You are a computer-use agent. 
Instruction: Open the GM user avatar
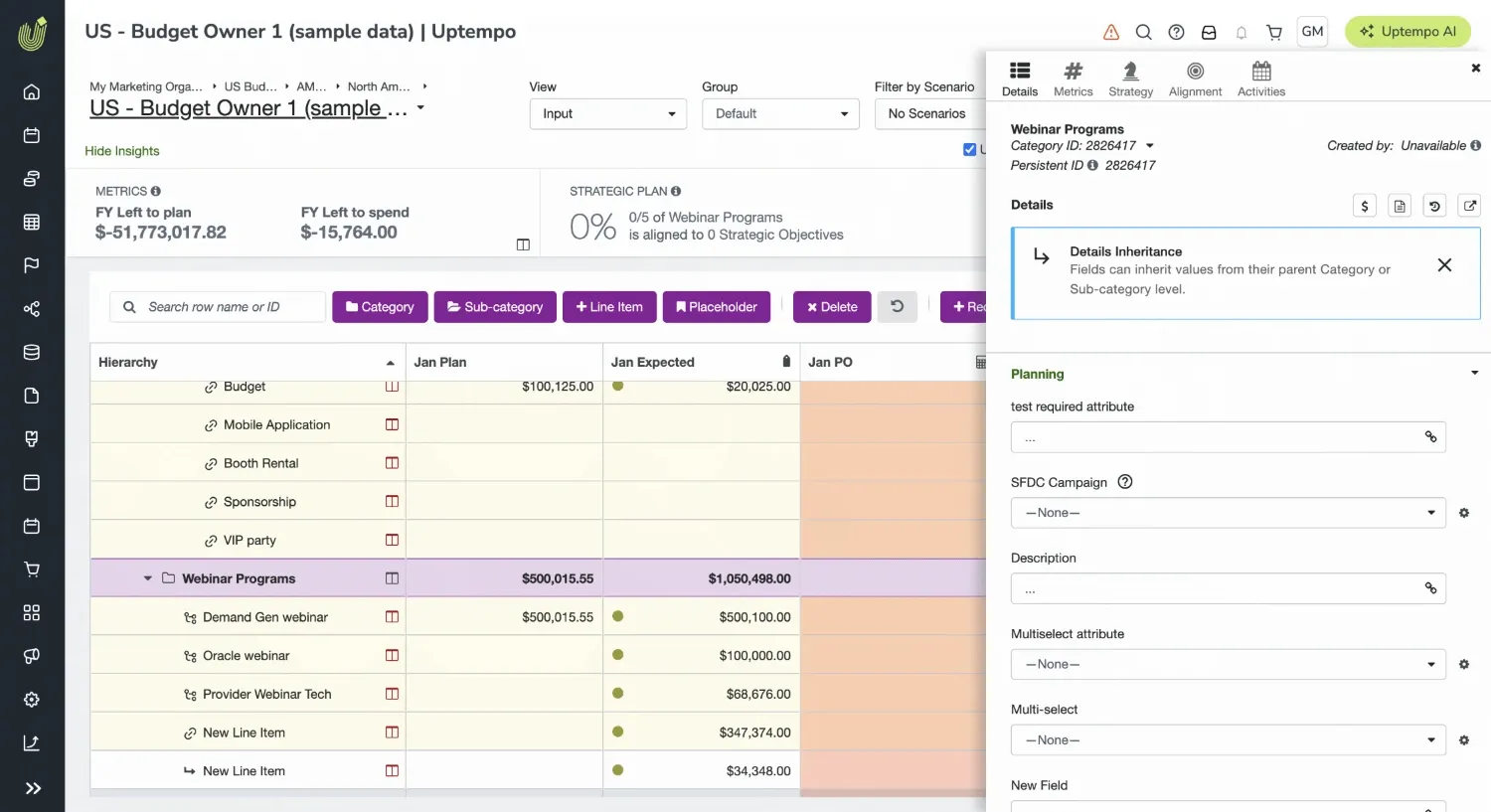[x=1312, y=32]
